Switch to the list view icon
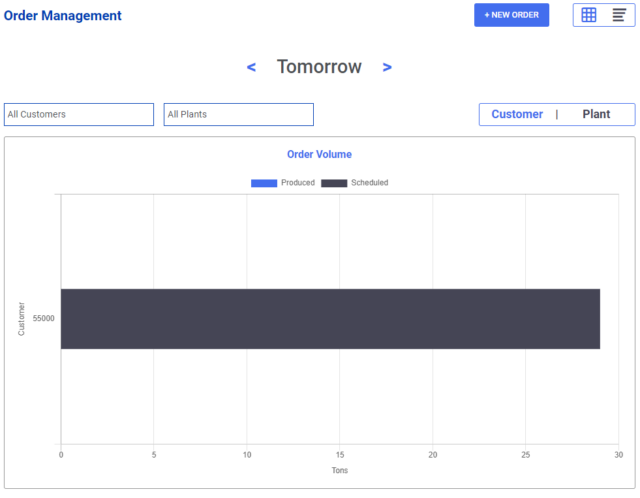 point(619,15)
